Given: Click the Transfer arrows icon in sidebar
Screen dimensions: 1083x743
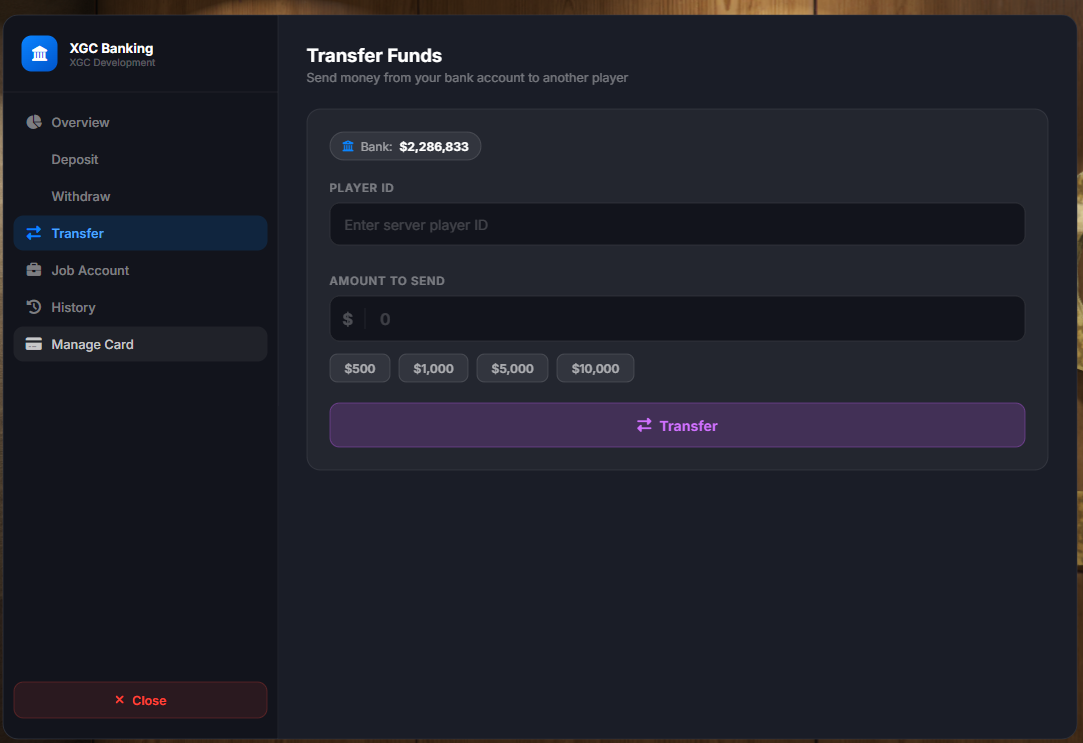Looking at the screenshot, I should pos(34,233).
